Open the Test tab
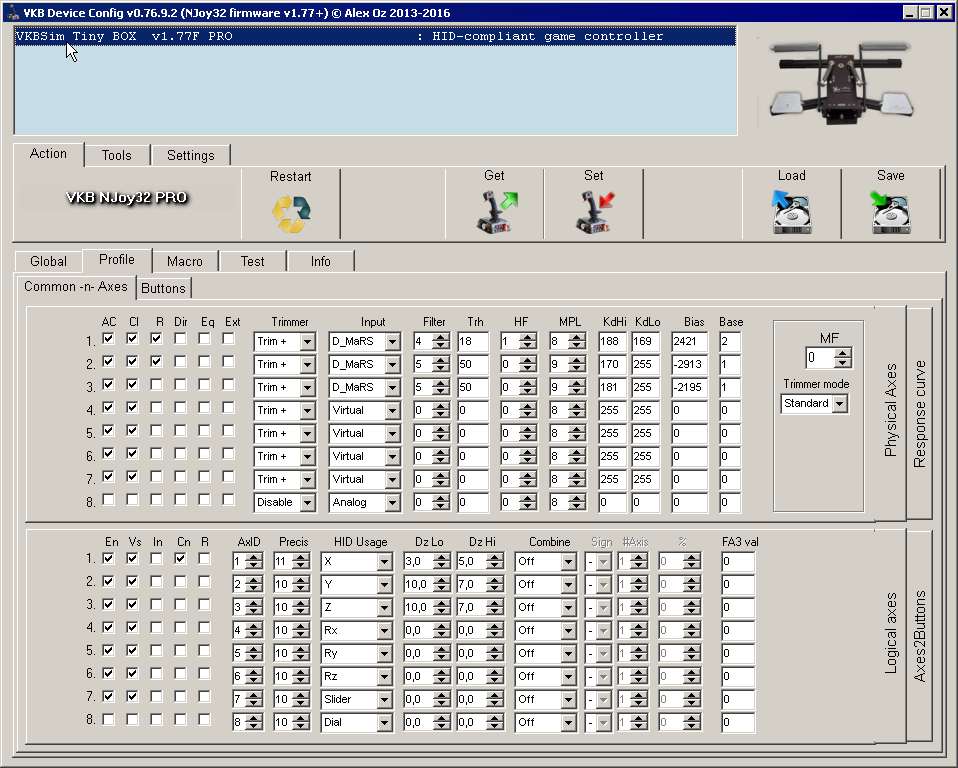The image size is (958, 768). click(252, 261)
